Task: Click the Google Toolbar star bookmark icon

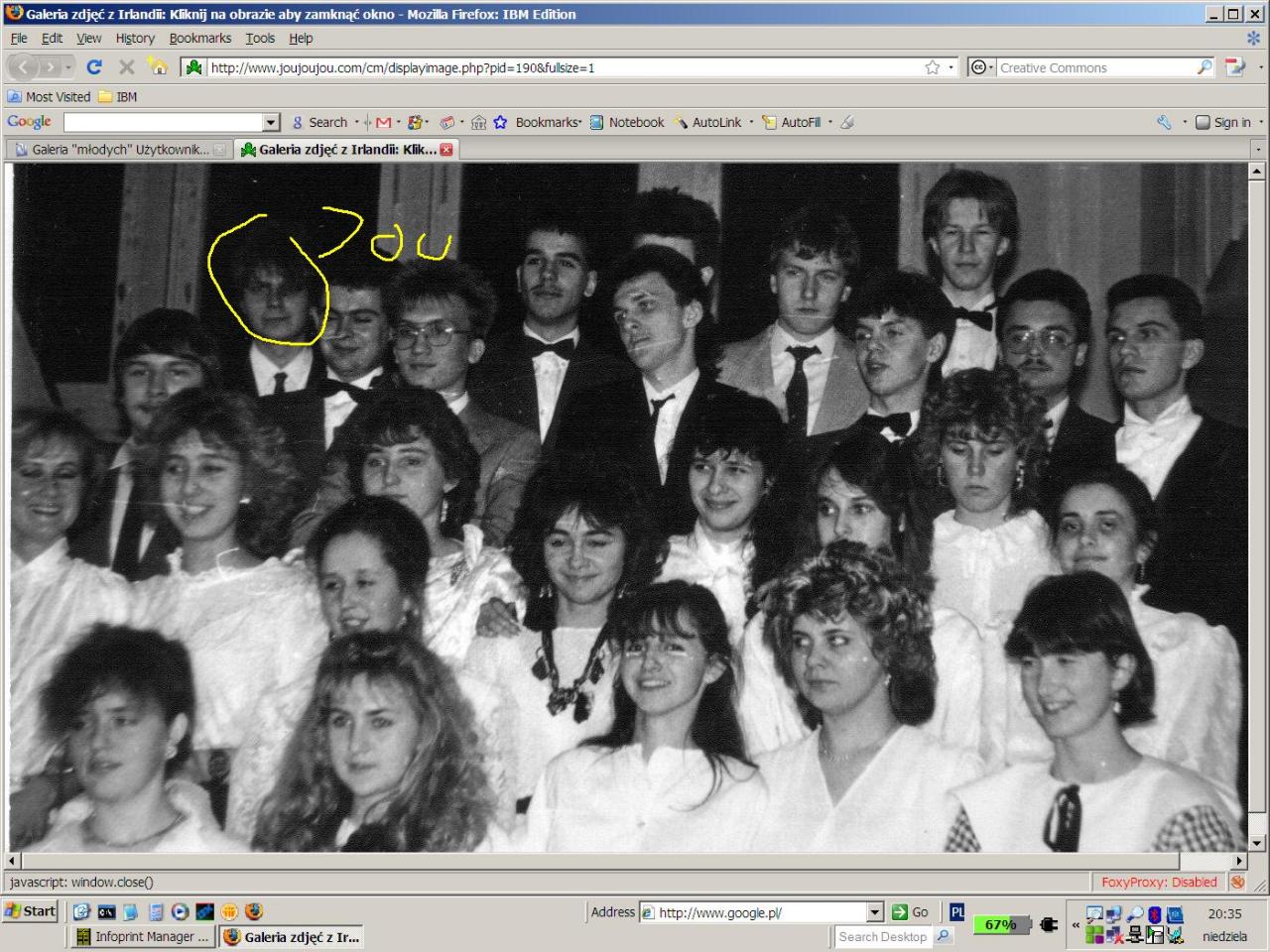Action: point(500,122)
